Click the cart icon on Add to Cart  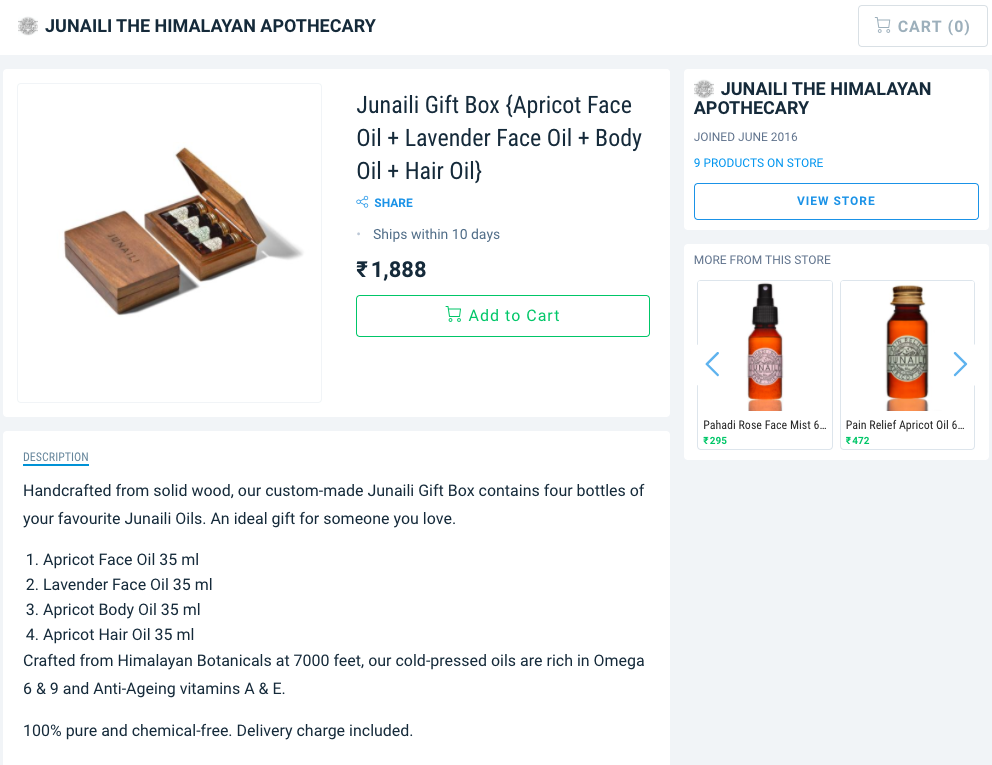(x=453, y=315)
